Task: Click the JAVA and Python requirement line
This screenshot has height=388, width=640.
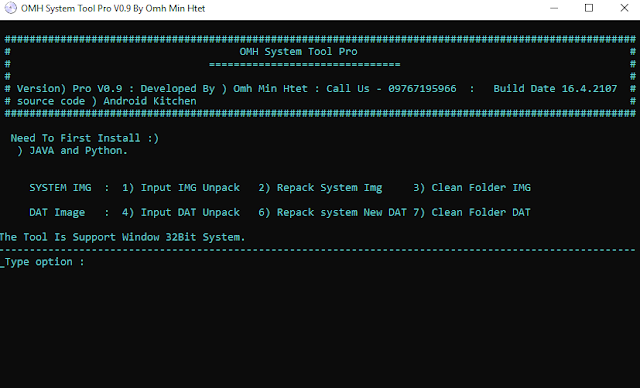Action: (x=73, y=151)
